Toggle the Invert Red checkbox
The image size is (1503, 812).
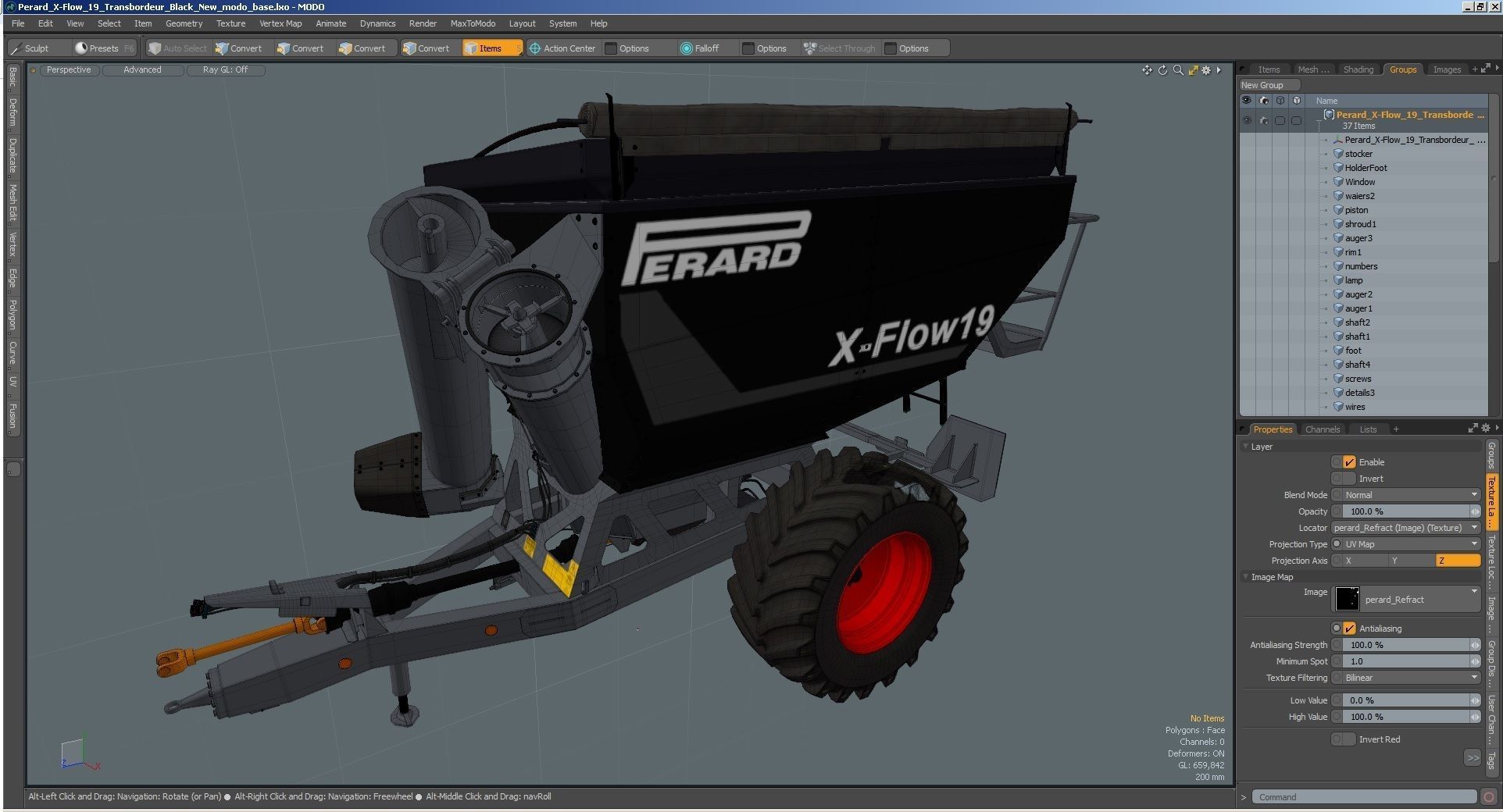click(x=1349, y=739)
